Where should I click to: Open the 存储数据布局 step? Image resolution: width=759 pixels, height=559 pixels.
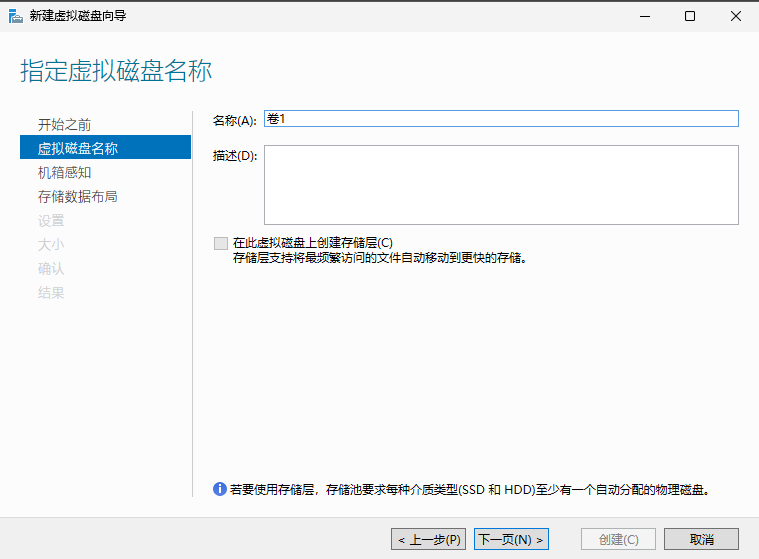[x=77, y=196]
